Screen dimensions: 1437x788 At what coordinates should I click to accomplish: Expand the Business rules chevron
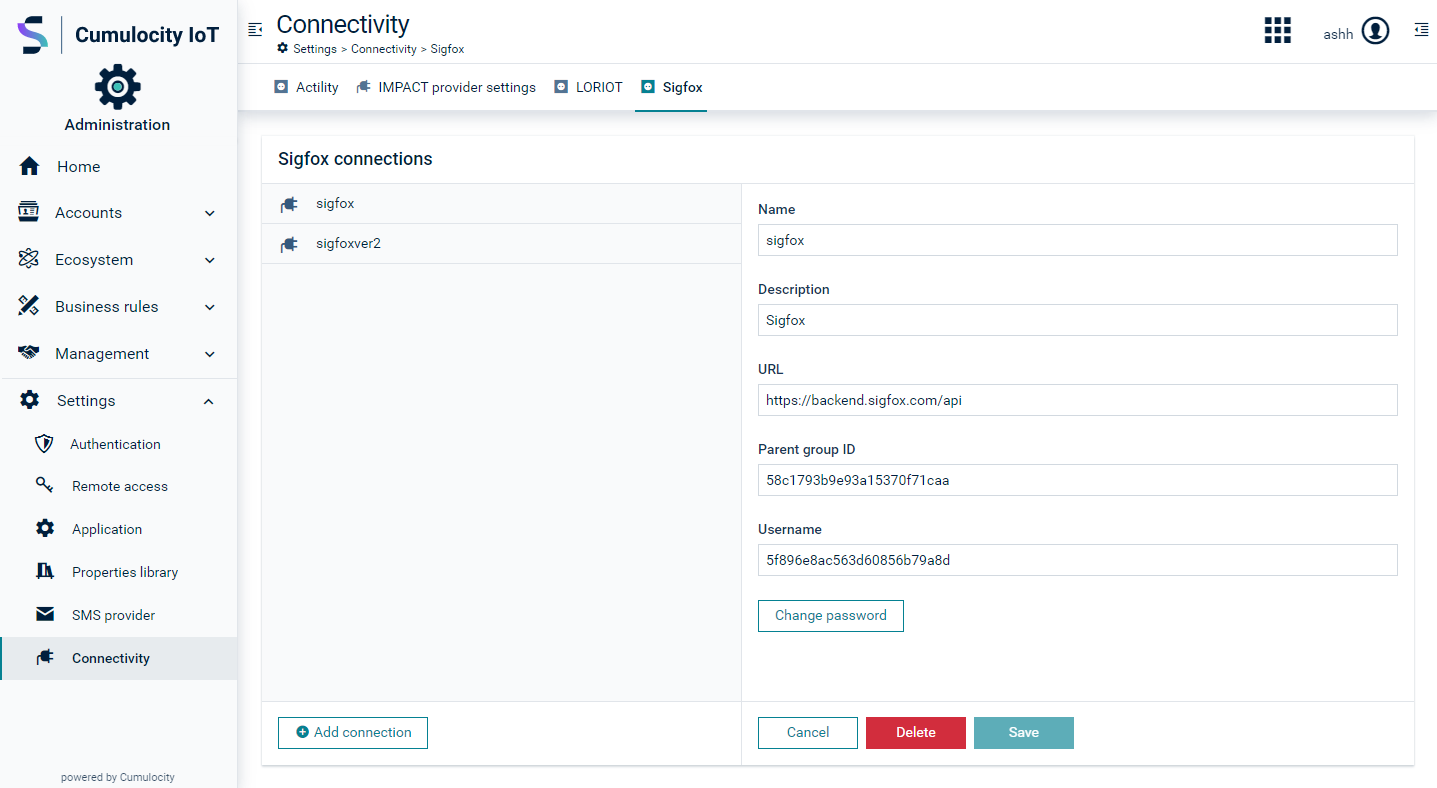pos(210,307)
